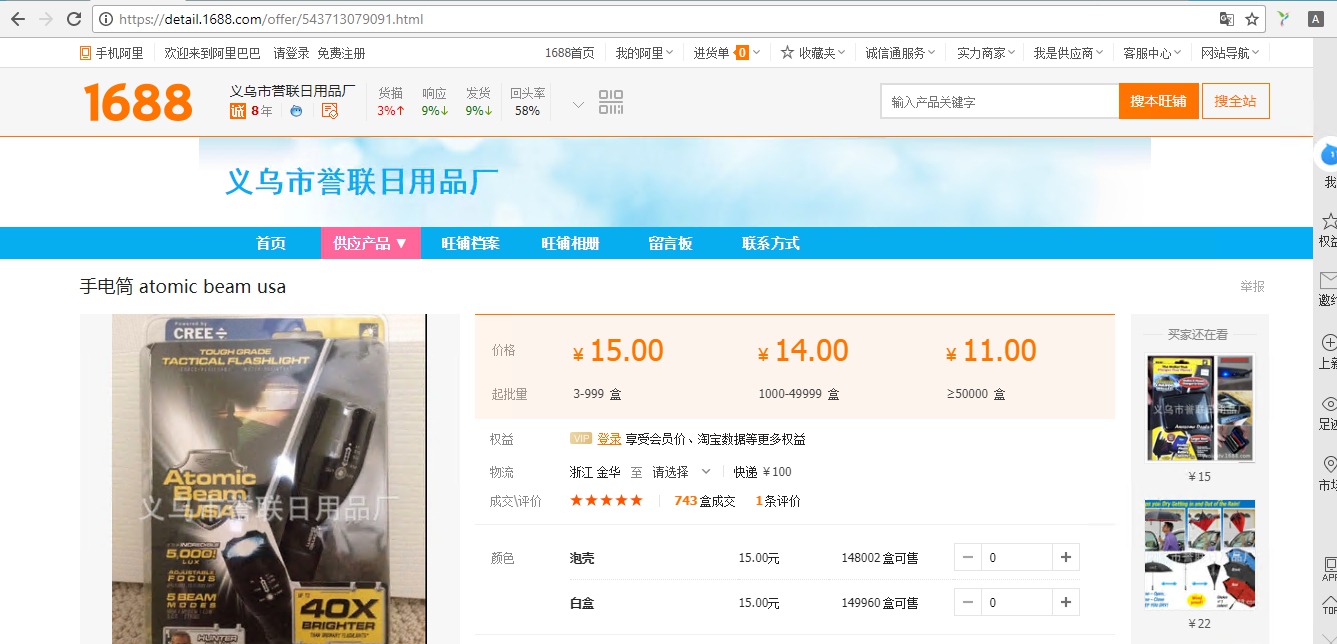
Task: Click the sidebar 权益 star icon
Action: tap(1329, 221)
